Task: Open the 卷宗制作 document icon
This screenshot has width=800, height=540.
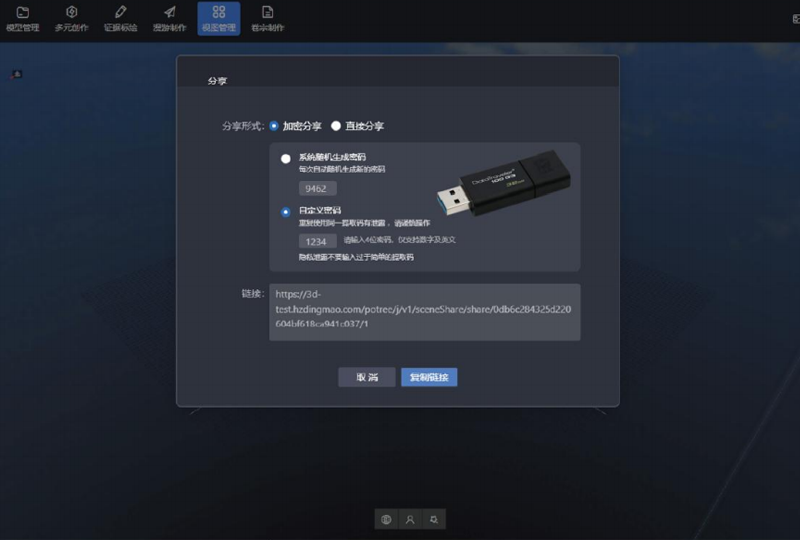Action: pos(267,13)
